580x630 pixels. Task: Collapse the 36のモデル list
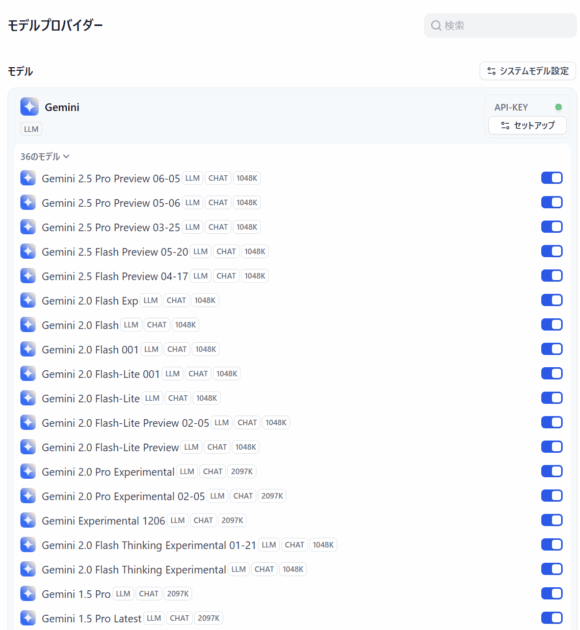(x=45, y=156)
